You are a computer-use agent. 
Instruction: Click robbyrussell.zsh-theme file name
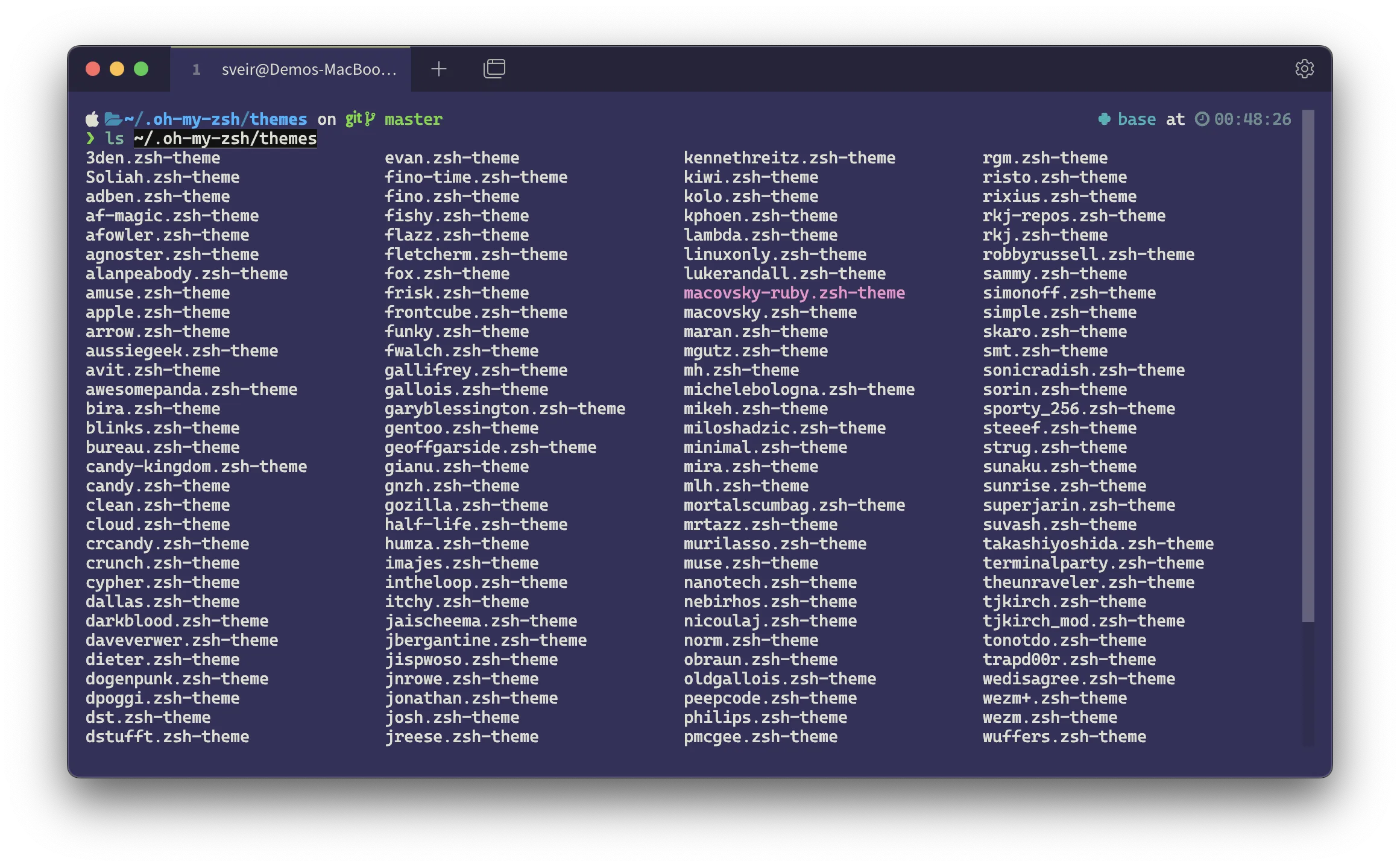pos(1088,254)
